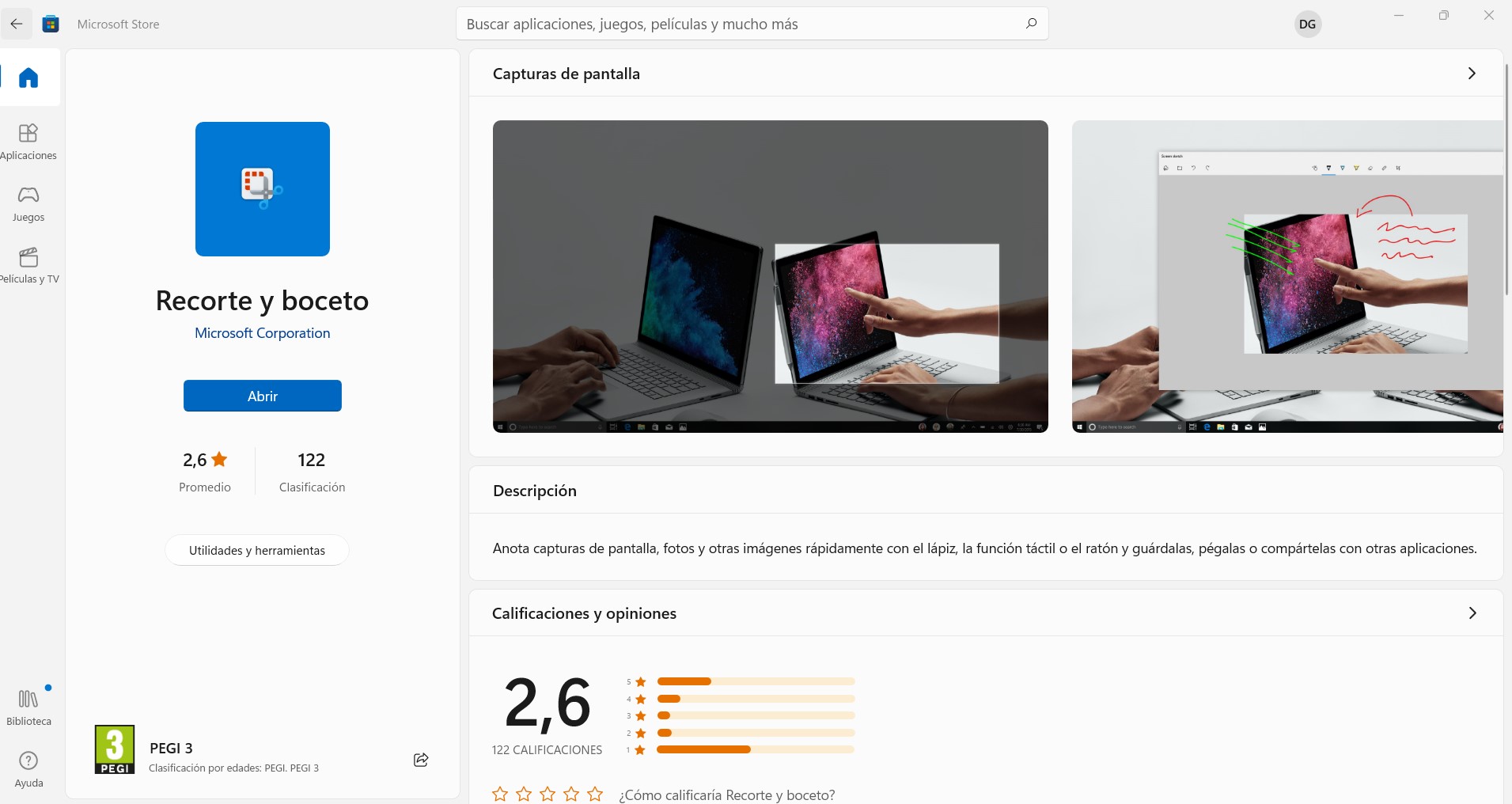Image resolution: width=1512 pixels, height=804 pixels.
Task: Click the Abrir button
Action: [x=263, y=396]
